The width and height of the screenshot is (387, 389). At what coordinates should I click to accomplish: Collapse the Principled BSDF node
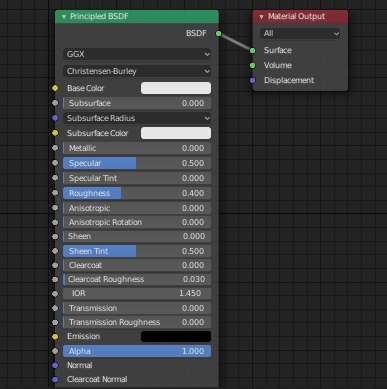64,17
